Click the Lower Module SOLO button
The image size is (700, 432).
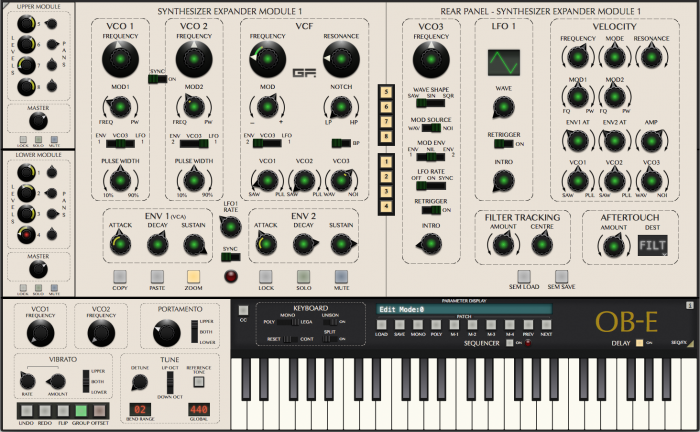click(38, 288)
